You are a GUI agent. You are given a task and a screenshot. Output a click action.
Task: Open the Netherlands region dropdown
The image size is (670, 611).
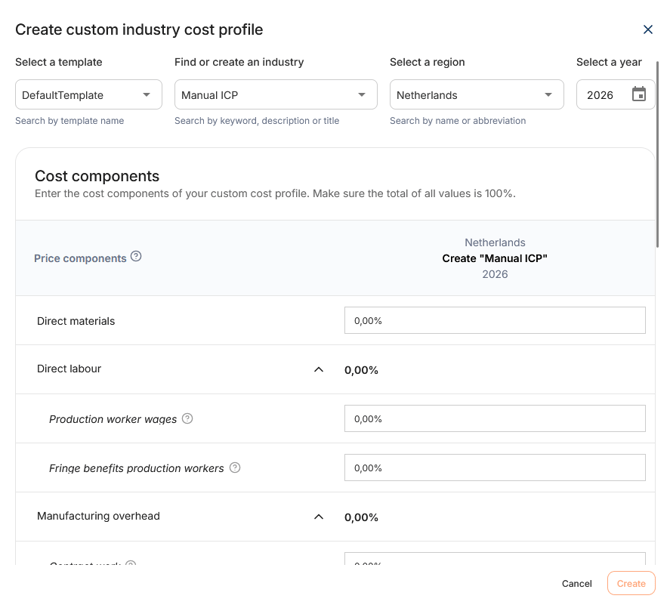(x=476, y=94)
